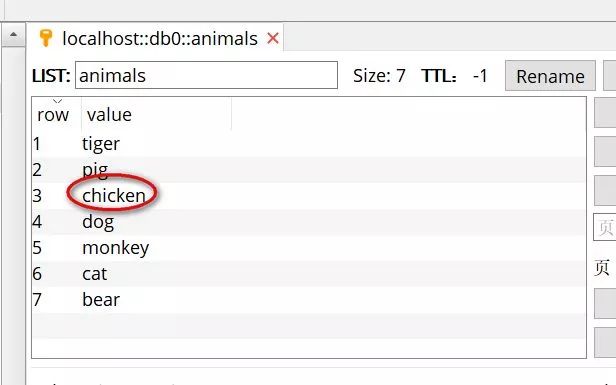Select the dog row in list
Screen dimensions: 616x385
309,222
